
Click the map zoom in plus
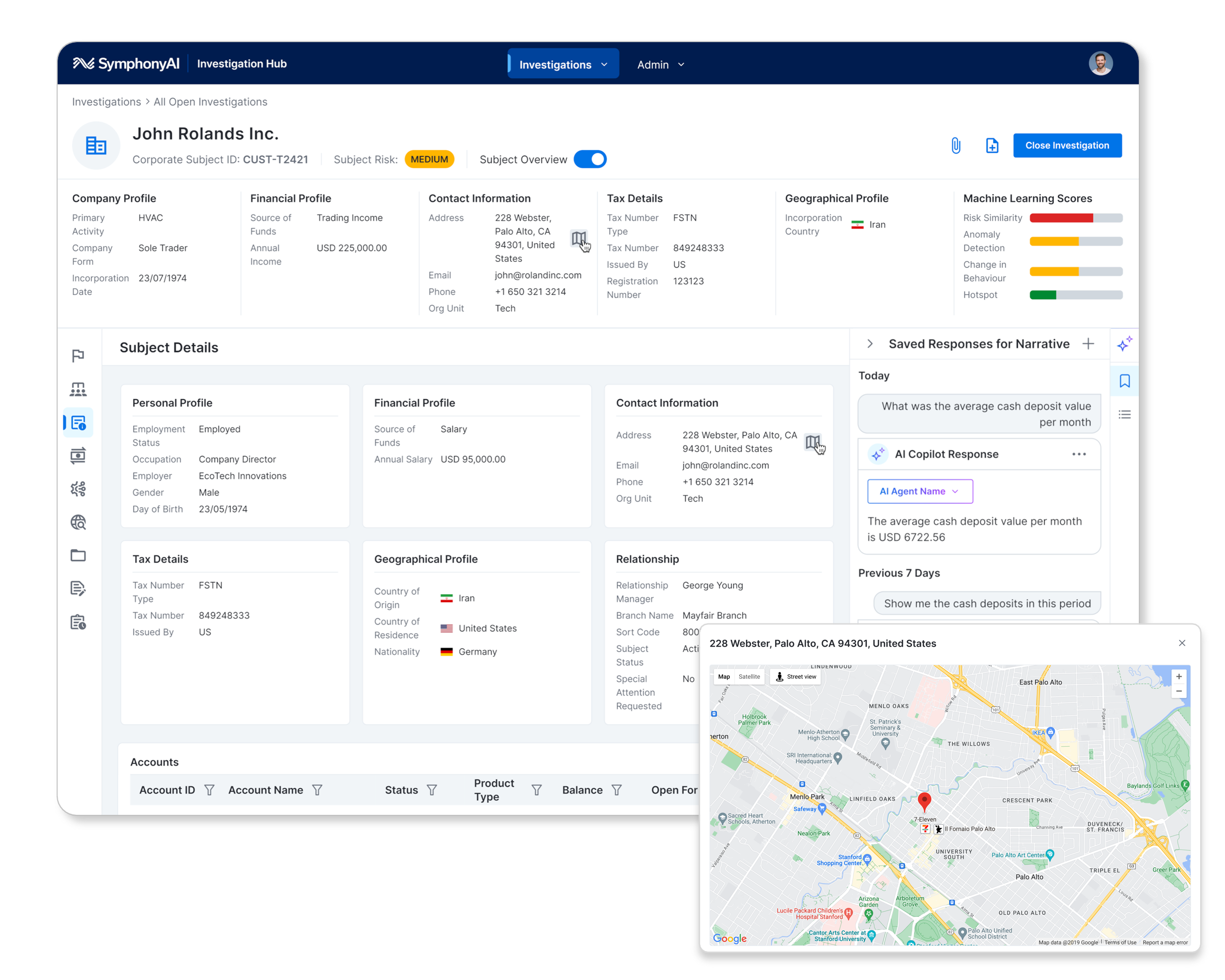(1179, 677)
